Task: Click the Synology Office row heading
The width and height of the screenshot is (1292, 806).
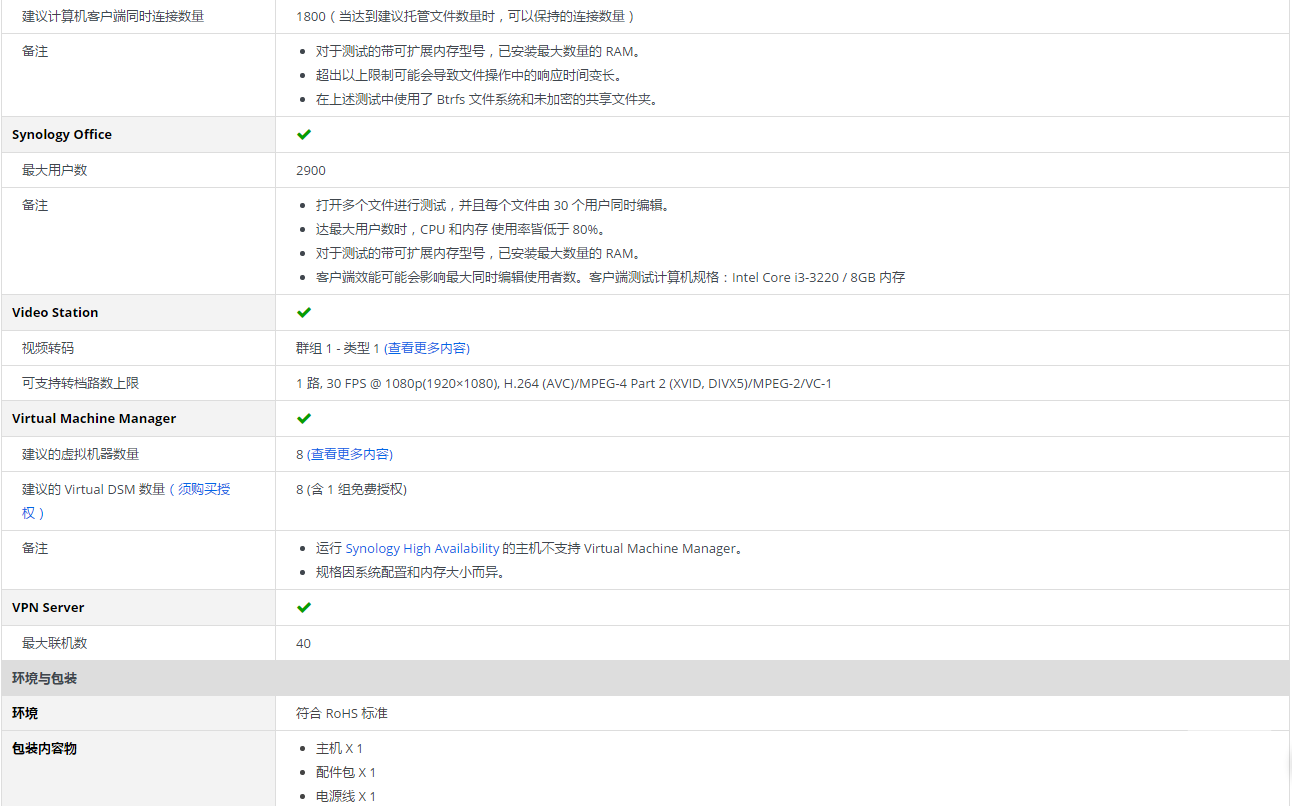Action: point(62,134)
